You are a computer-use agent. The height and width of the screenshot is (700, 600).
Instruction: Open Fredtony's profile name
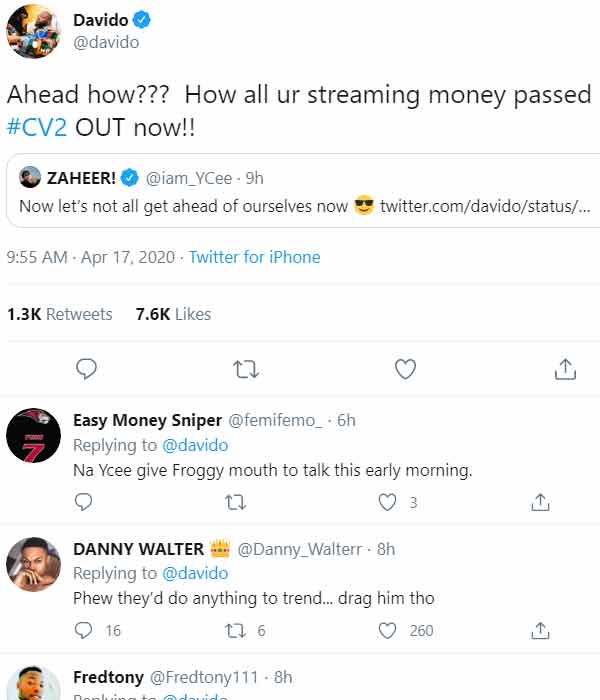pos(108,677)
